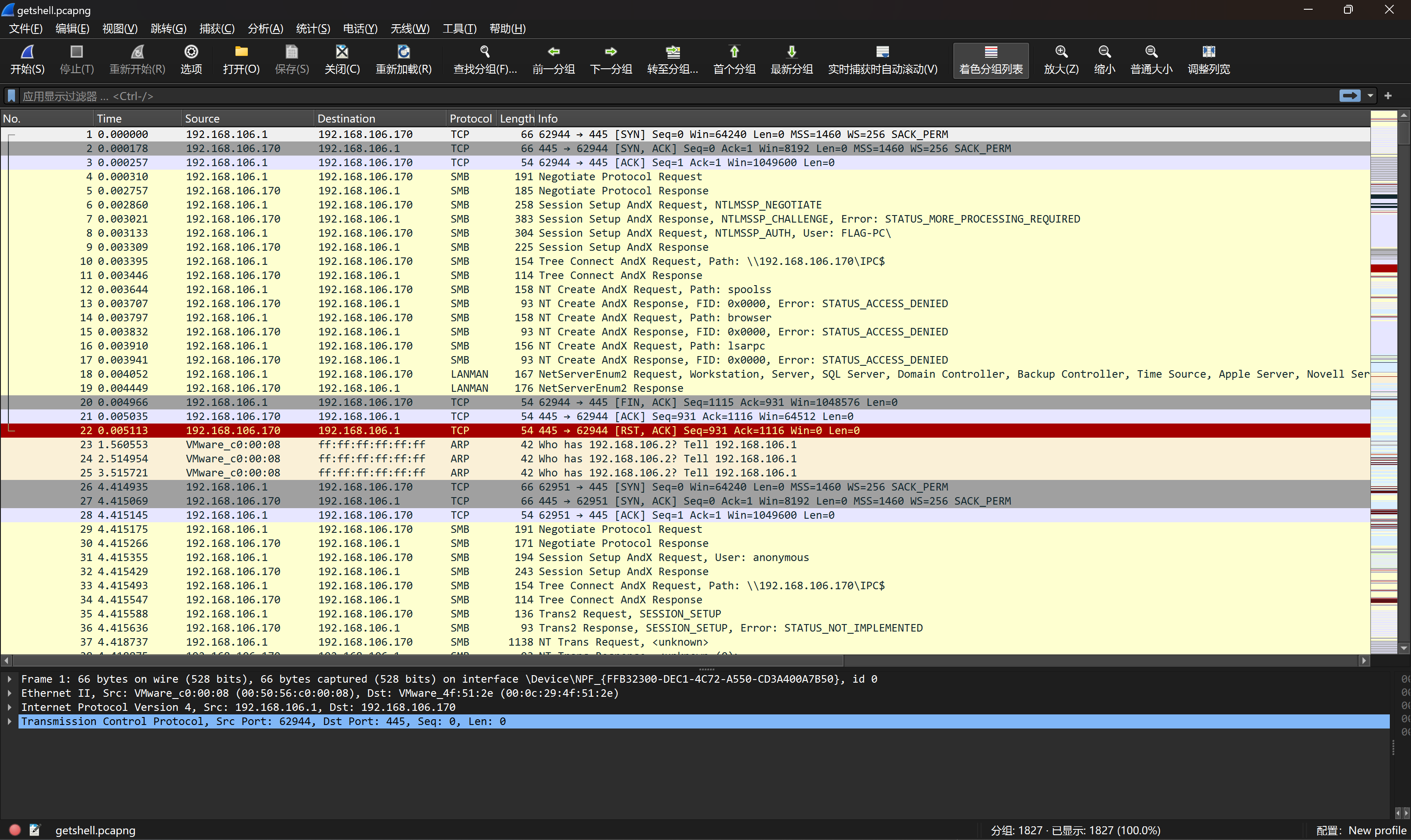The width and height of the screenshot is (1411, 840).
Task: Close the capture file with toolbar icon
Action: (x=342, y=52)
